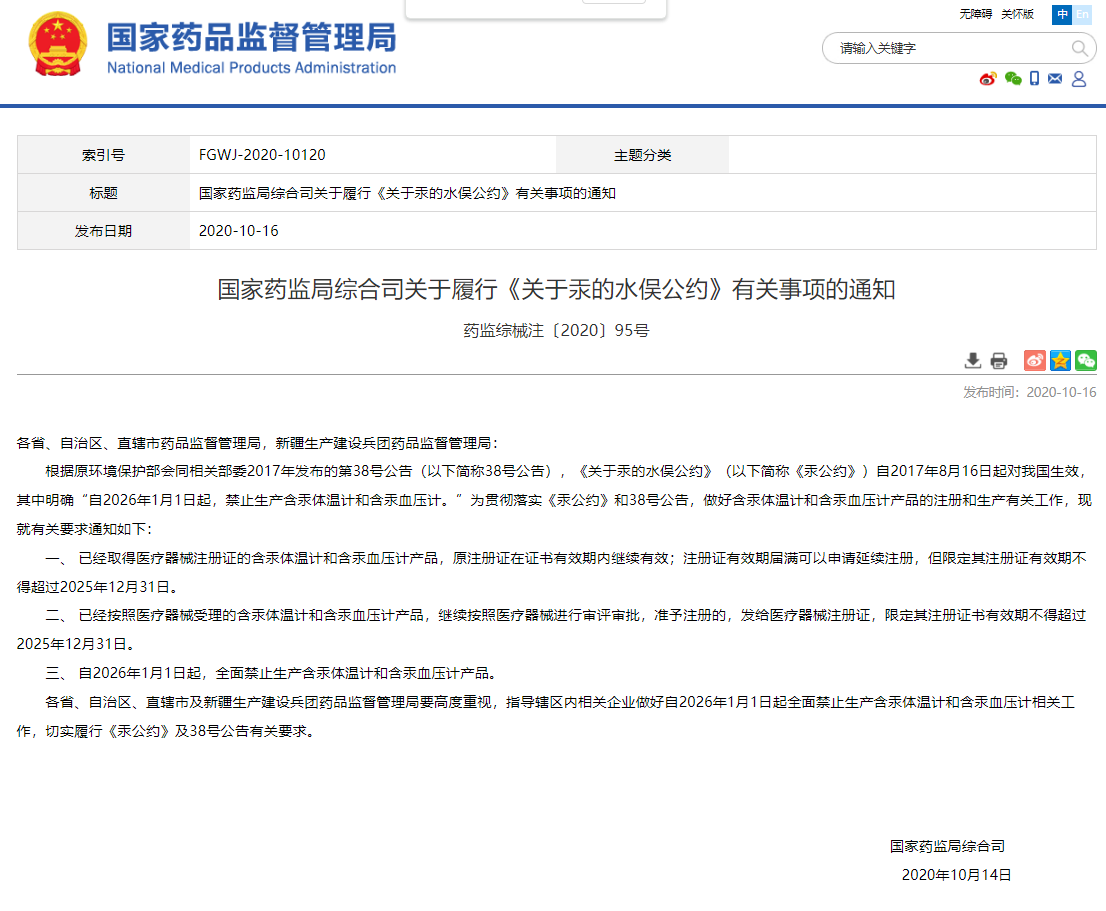Switch language to English (En)
1106x911 pixels.
tap(1082, 14)
